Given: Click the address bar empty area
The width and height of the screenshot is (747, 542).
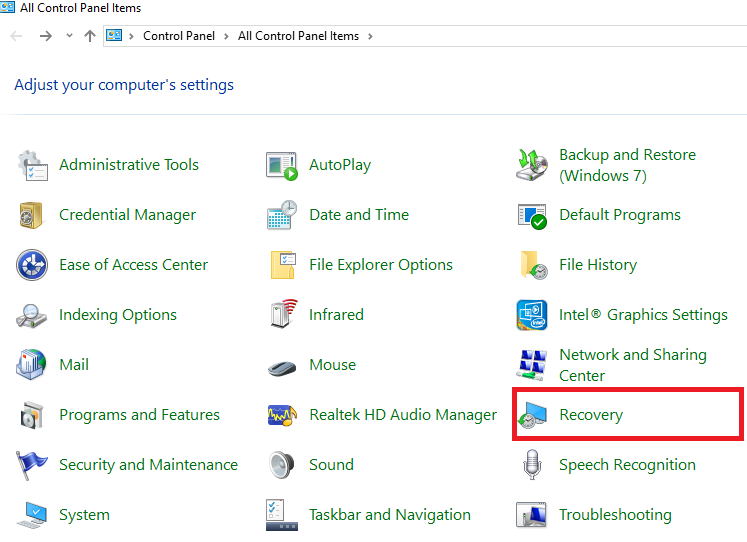Looking at the screenshot, I should (560, 36).
